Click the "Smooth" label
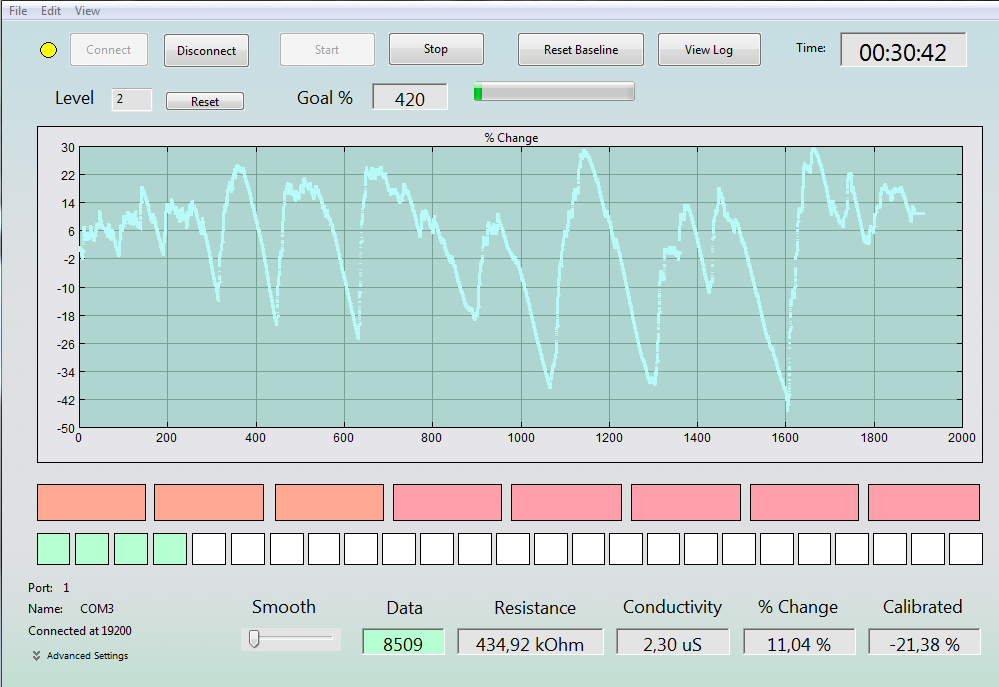Viewport: 999px width, 687px height. [284, 607]
